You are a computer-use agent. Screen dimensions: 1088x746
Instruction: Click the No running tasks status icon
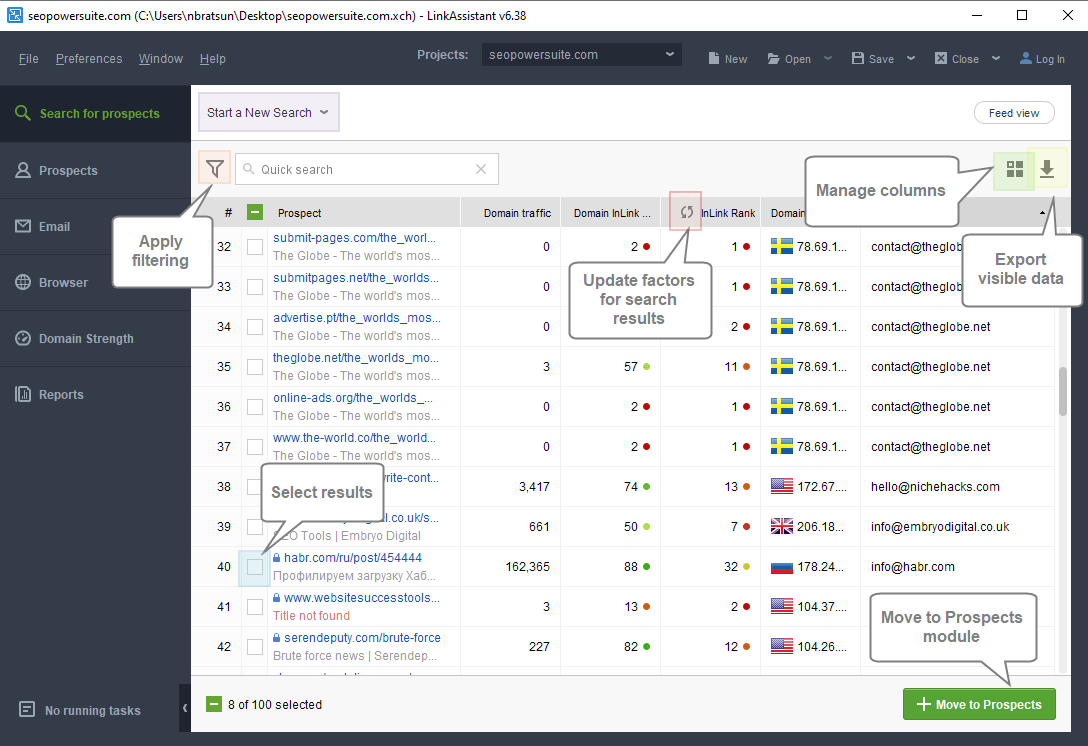[x=26, y=709]
